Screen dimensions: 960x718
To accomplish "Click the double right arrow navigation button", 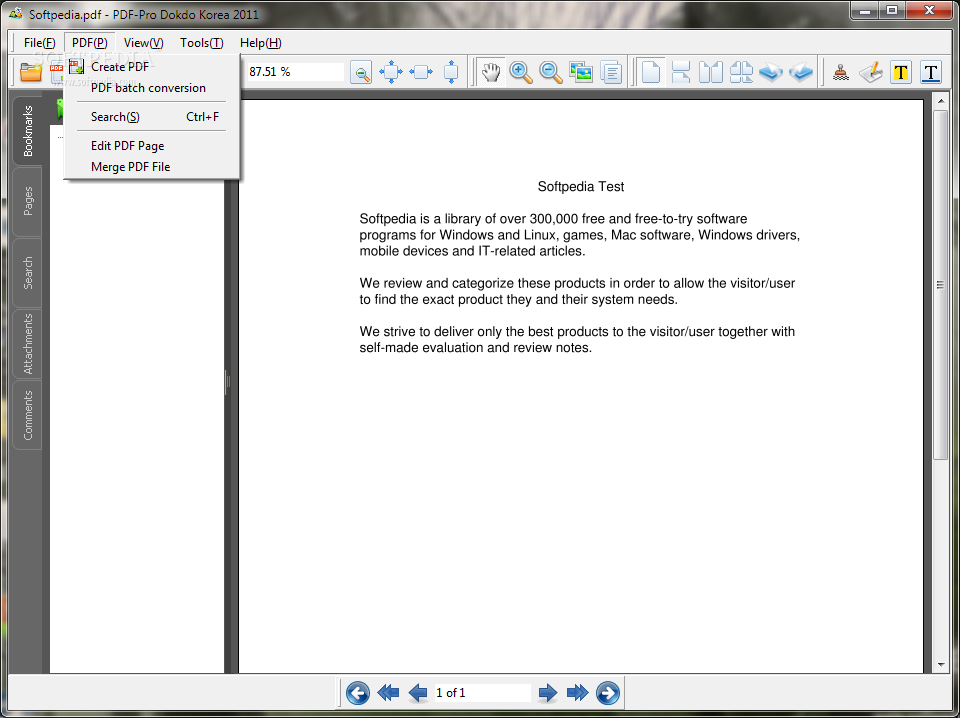I will [577, 693].
